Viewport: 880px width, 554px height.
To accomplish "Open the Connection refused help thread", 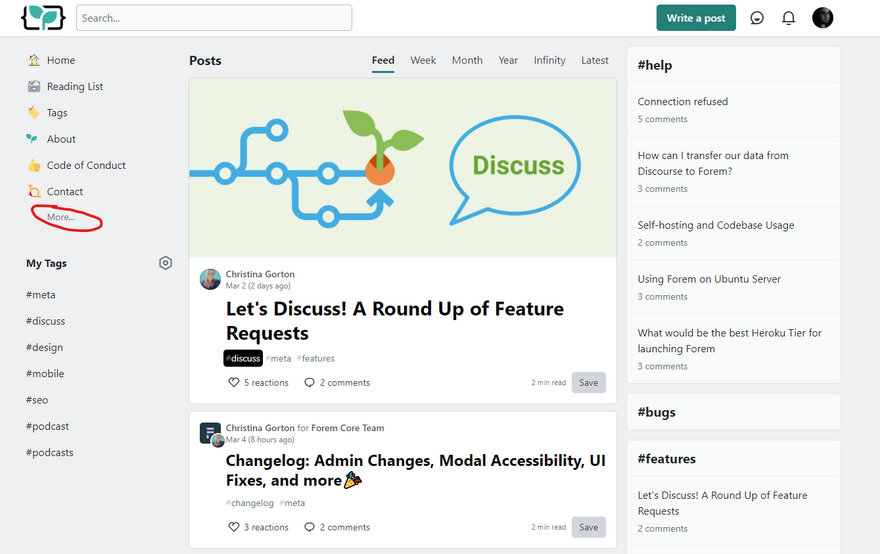I will [x=682, y=102].
